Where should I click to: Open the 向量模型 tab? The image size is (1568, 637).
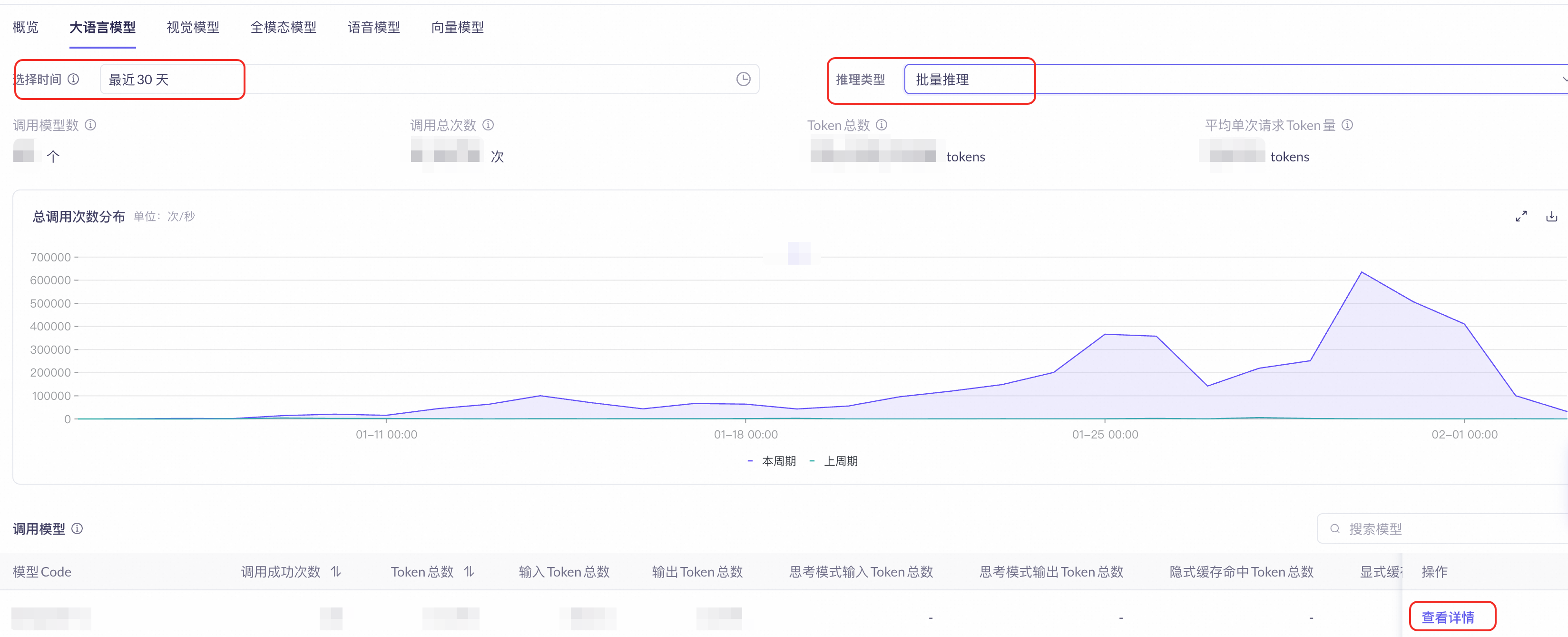(x=457, y=28)
